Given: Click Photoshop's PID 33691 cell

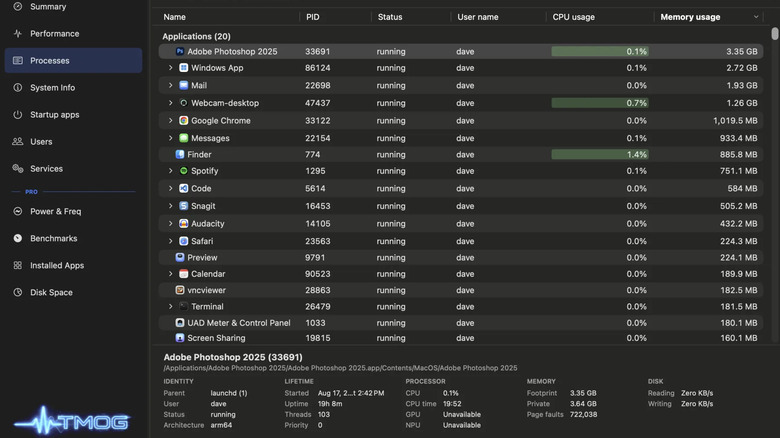Looking at the screenshot, I should (317, 51).
